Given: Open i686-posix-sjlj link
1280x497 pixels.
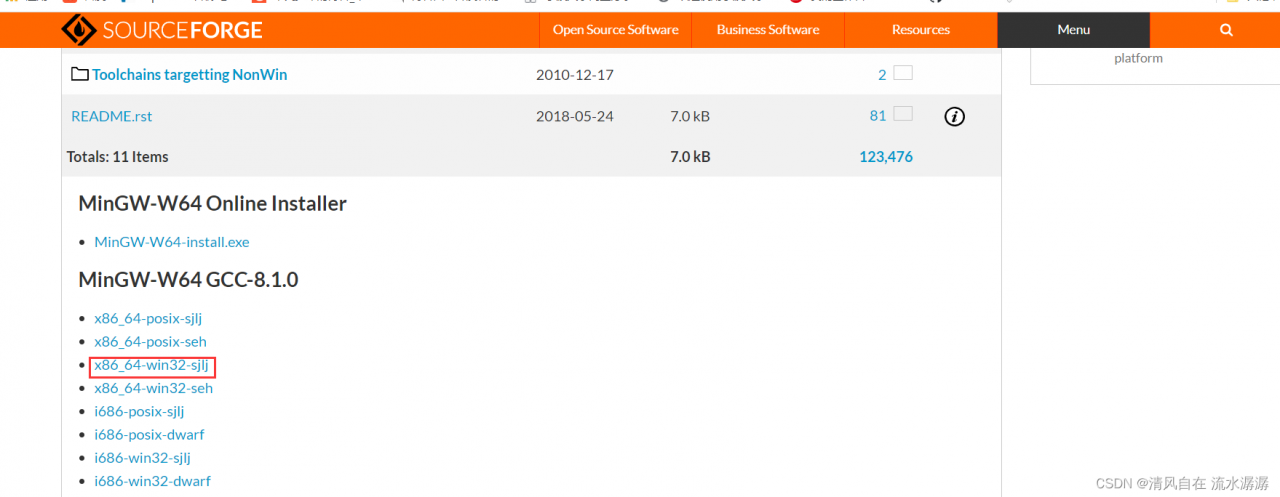Looking at the screenshot, I should pos(139,411).
